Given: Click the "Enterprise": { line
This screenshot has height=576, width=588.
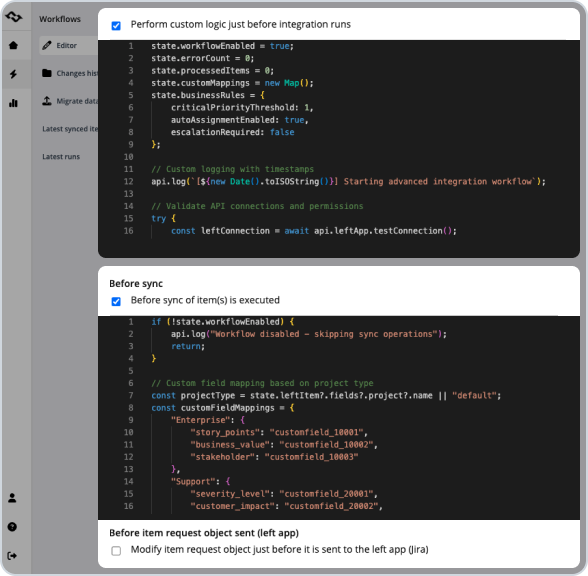Looking at the screenshot, I should click(x=208, y=420).
